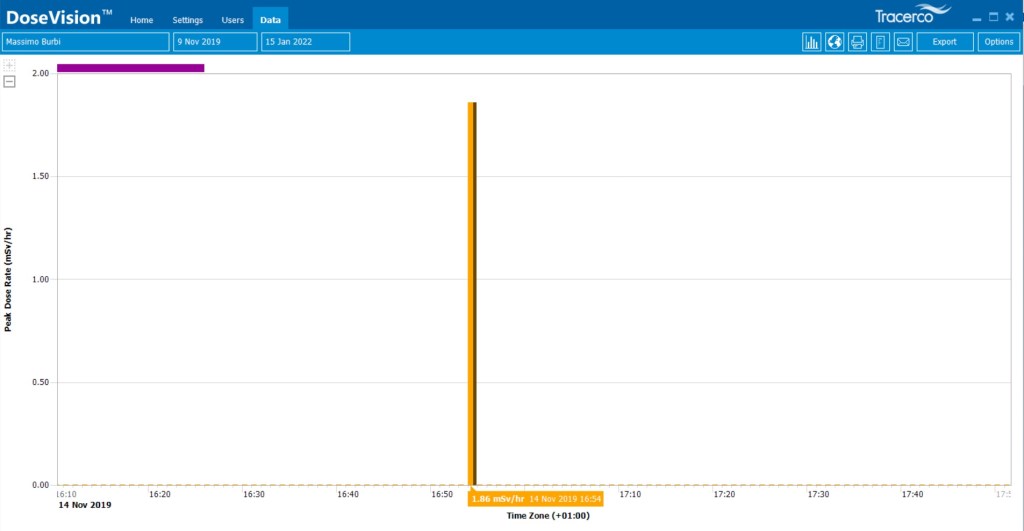Zoom in with the plus icon

point(10,66)
